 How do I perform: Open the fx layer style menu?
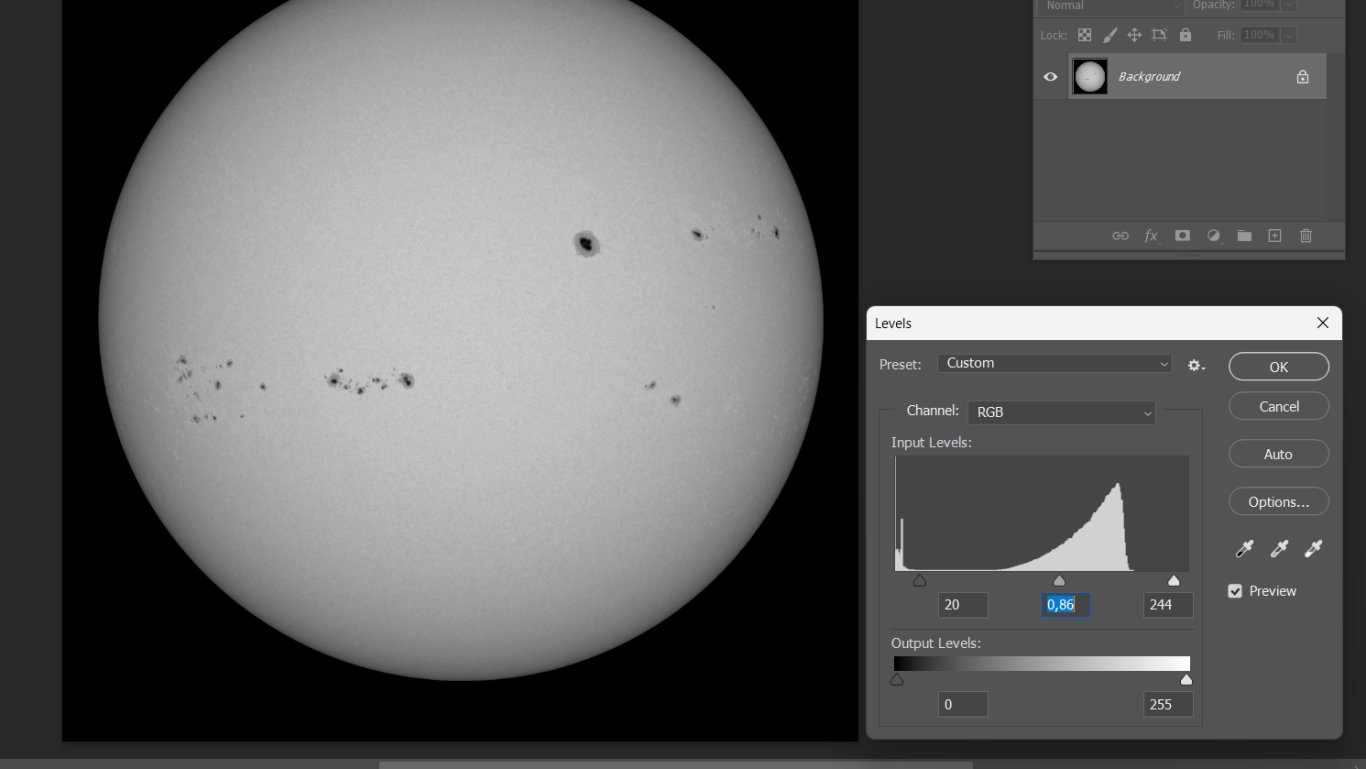tap(1151, 236)
